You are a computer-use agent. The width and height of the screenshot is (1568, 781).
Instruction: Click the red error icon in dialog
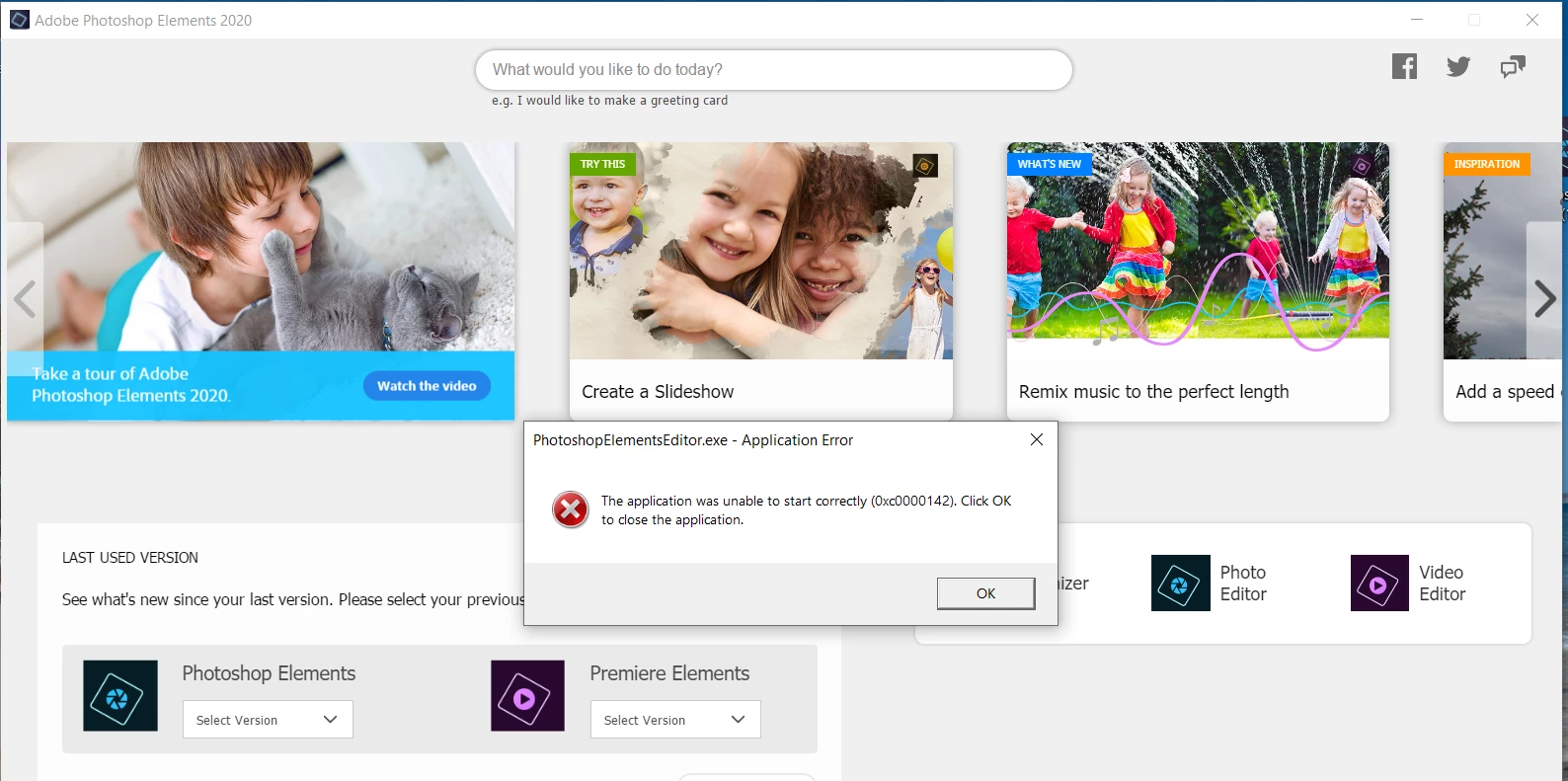[570, 509]
